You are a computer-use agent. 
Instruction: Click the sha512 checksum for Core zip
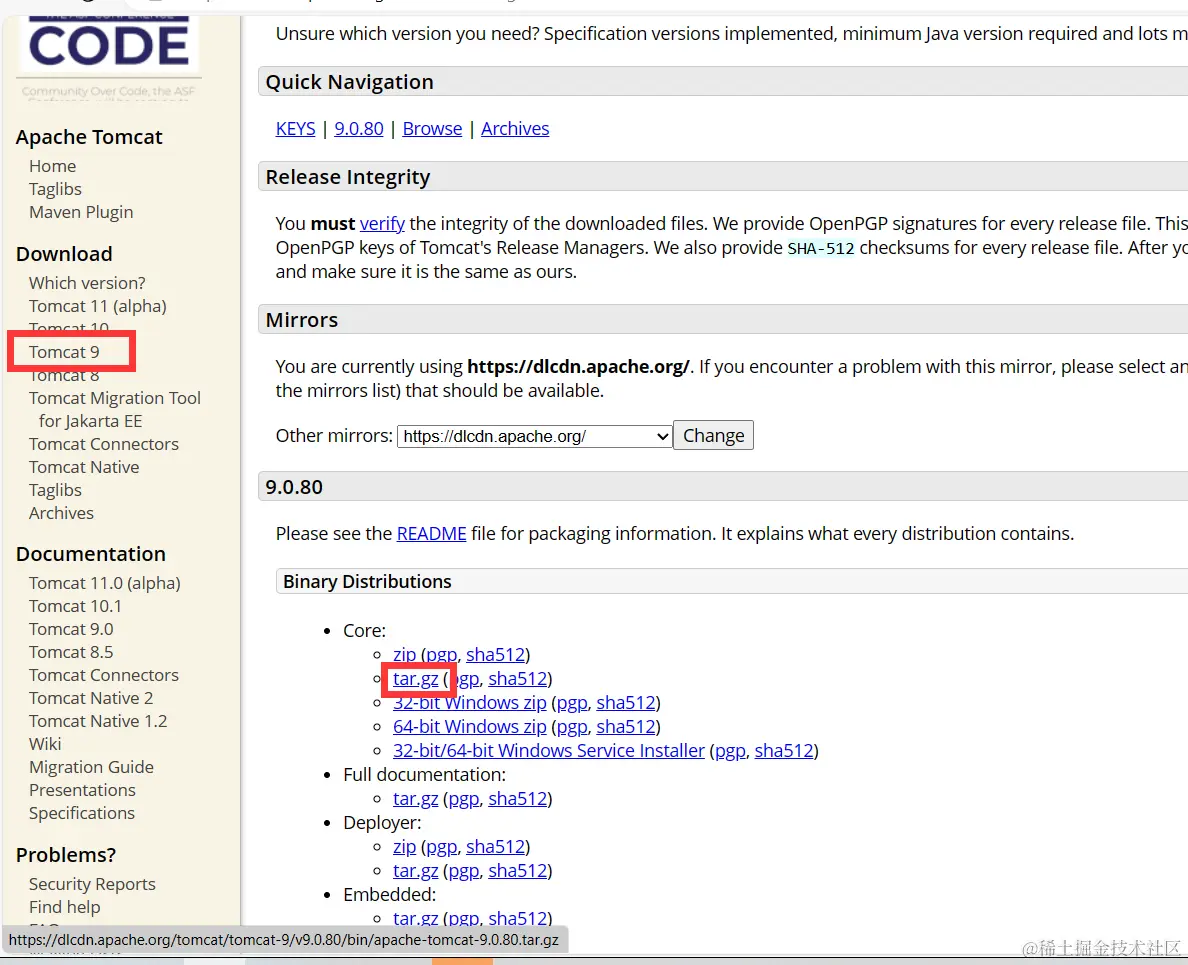496,654
